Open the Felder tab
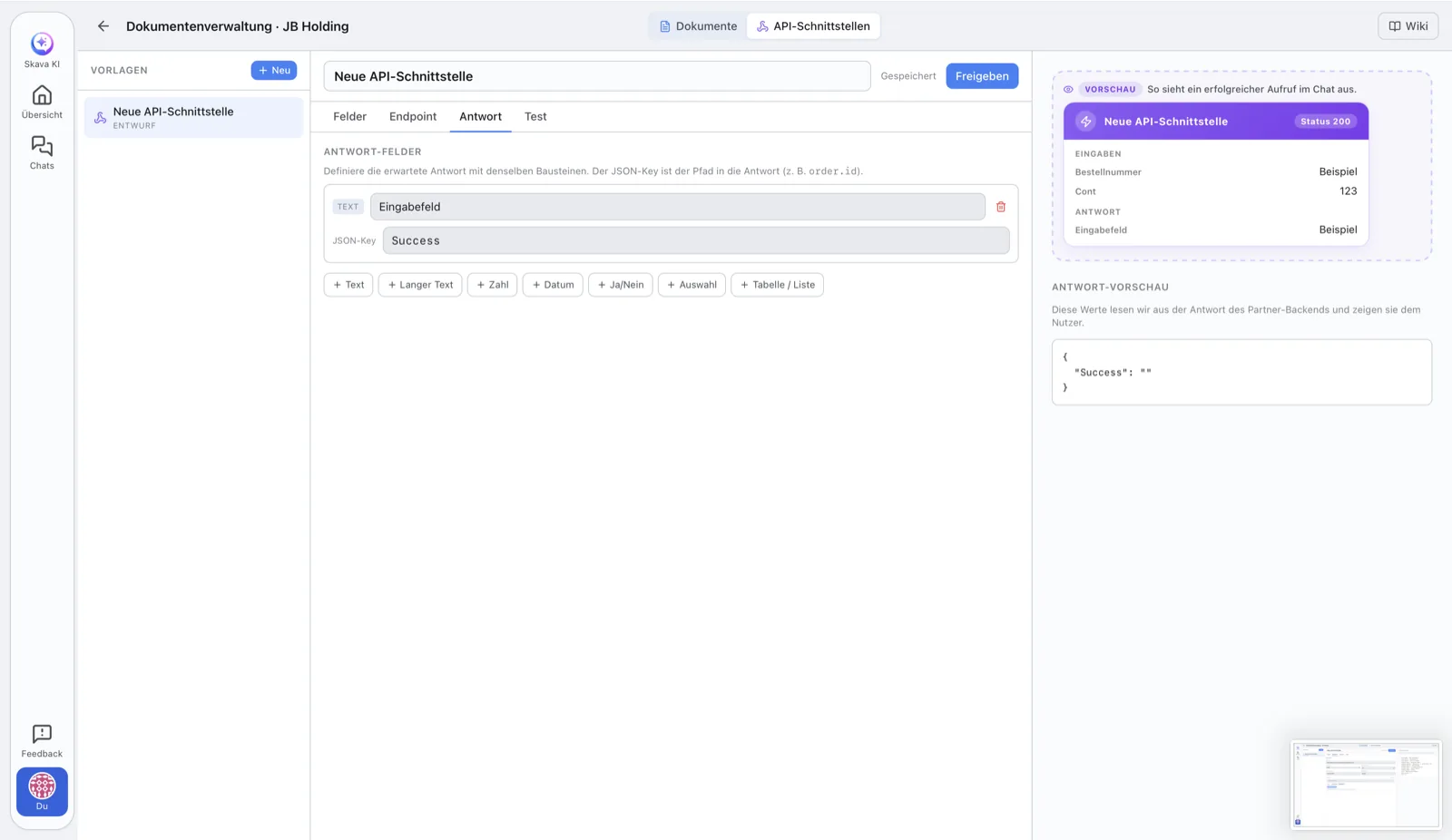This screenshot has height=840, width=1452. 349,116
